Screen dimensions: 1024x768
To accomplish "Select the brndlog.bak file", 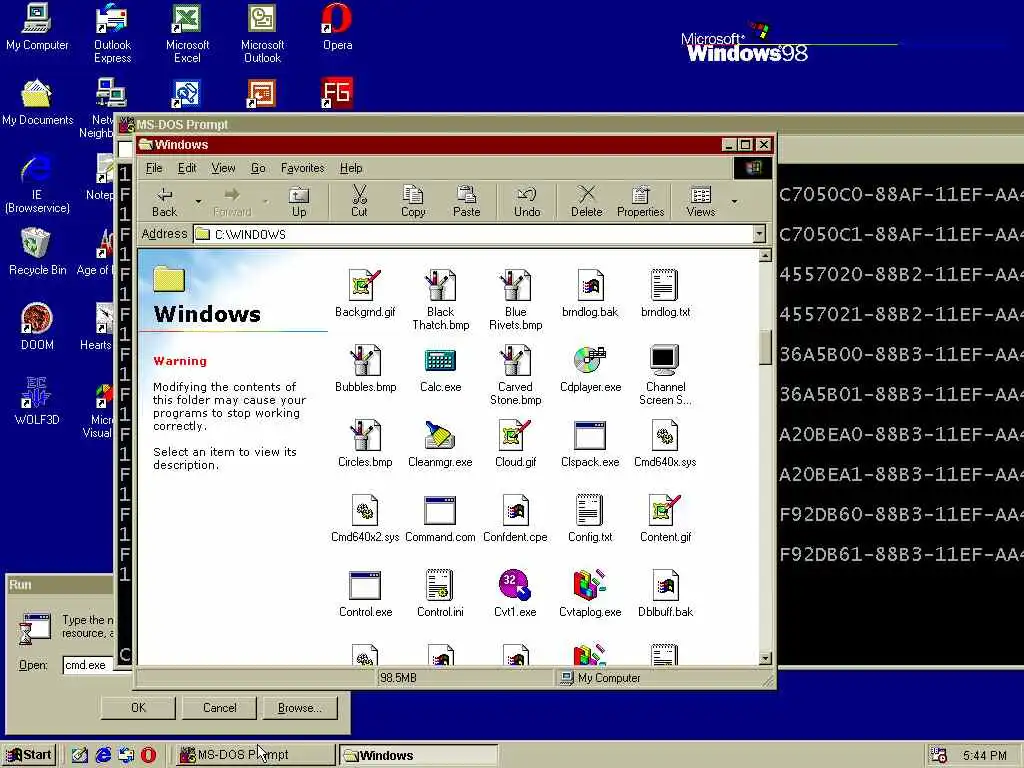I will 590,293.
